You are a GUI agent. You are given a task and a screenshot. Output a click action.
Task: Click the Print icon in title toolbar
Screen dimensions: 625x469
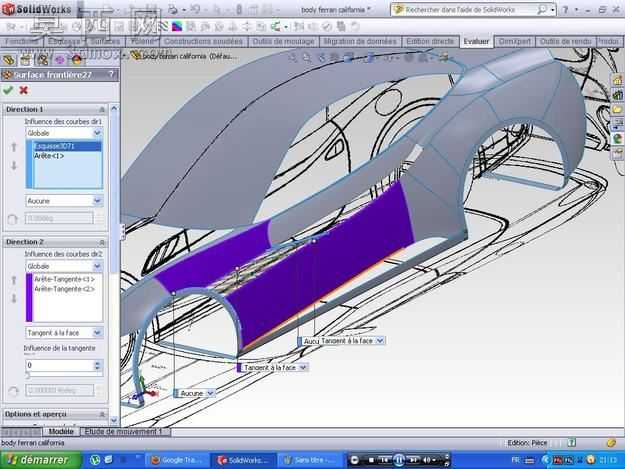click(x=173, y=10)
